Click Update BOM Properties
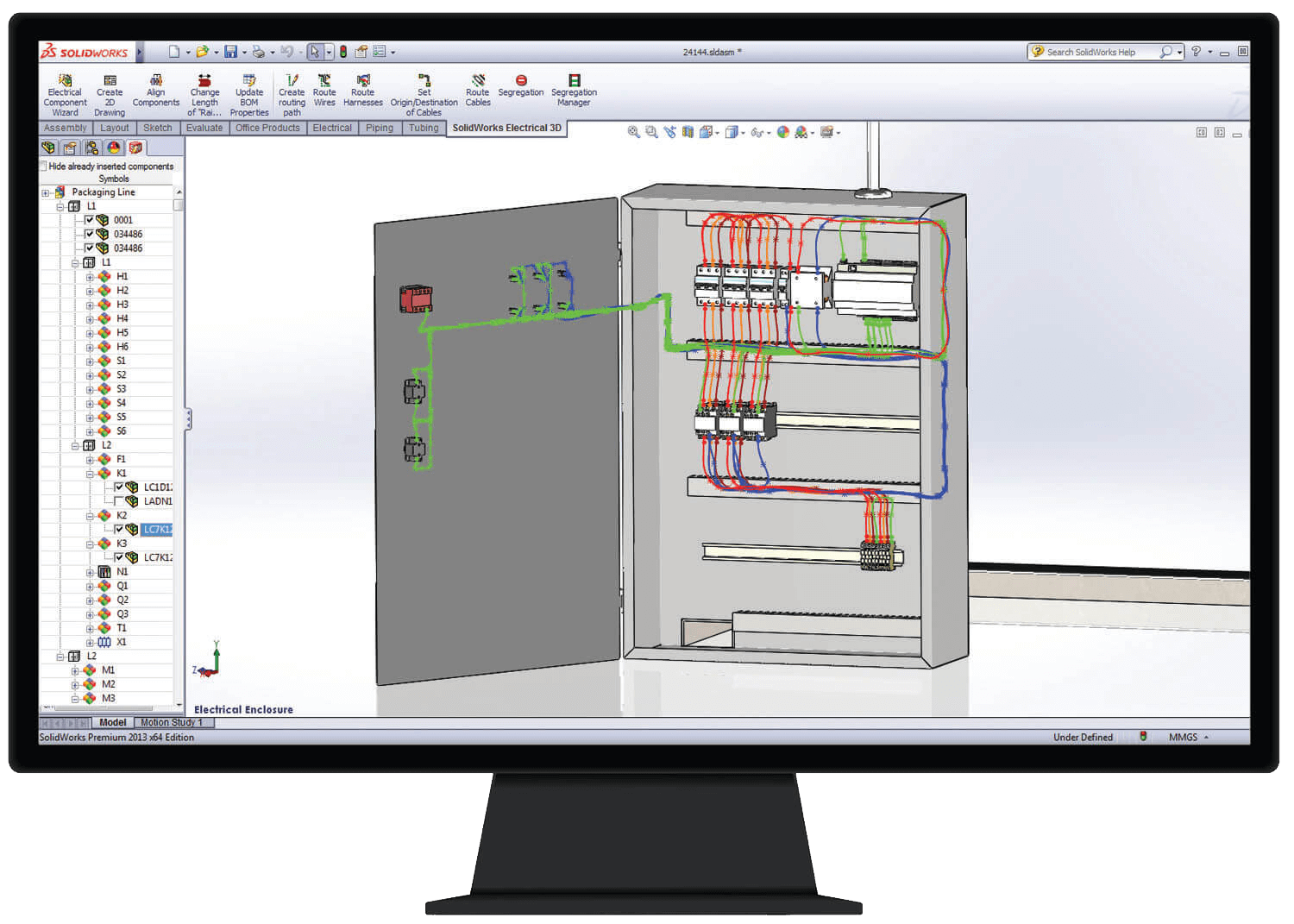This screenshot has height=924, width=1294. coord(249,95)
